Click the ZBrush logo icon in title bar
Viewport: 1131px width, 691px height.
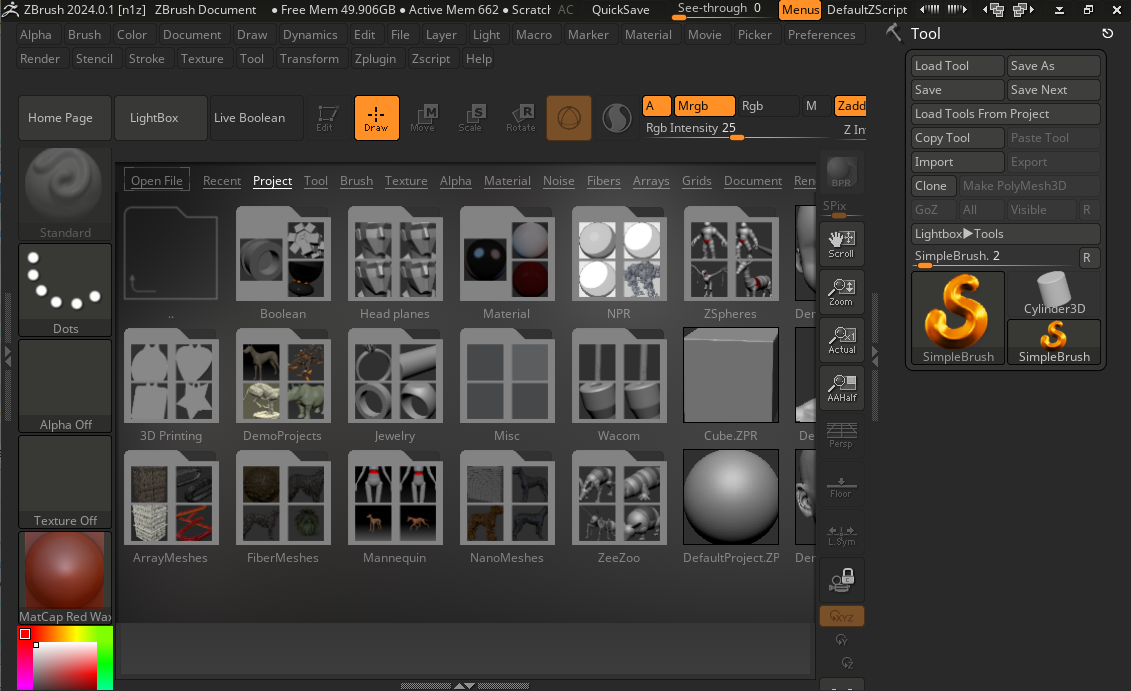pyautogui.click(x=10, y=9)
